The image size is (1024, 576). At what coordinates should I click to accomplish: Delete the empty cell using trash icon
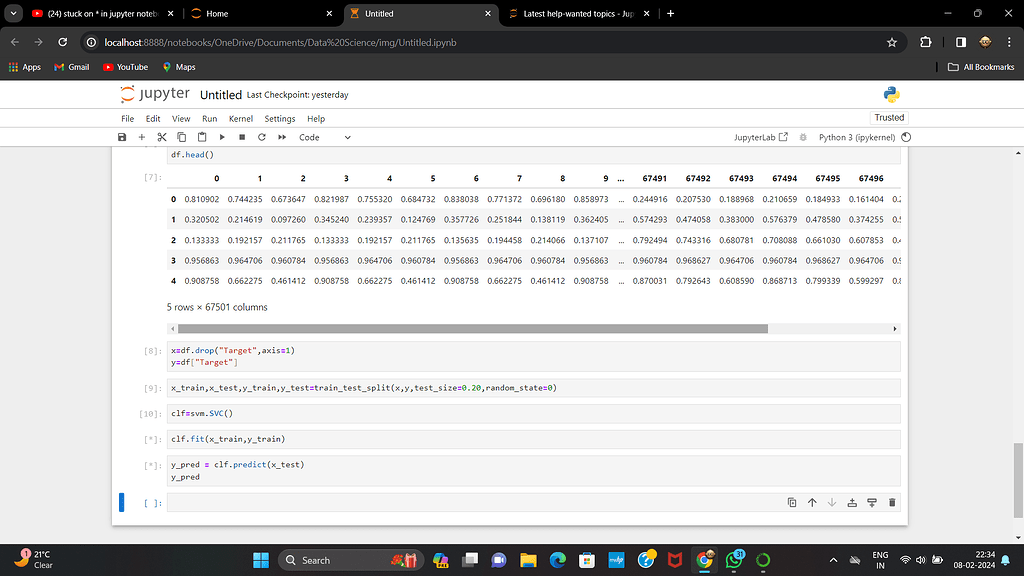pyautogui.click(x=892, y=503)
